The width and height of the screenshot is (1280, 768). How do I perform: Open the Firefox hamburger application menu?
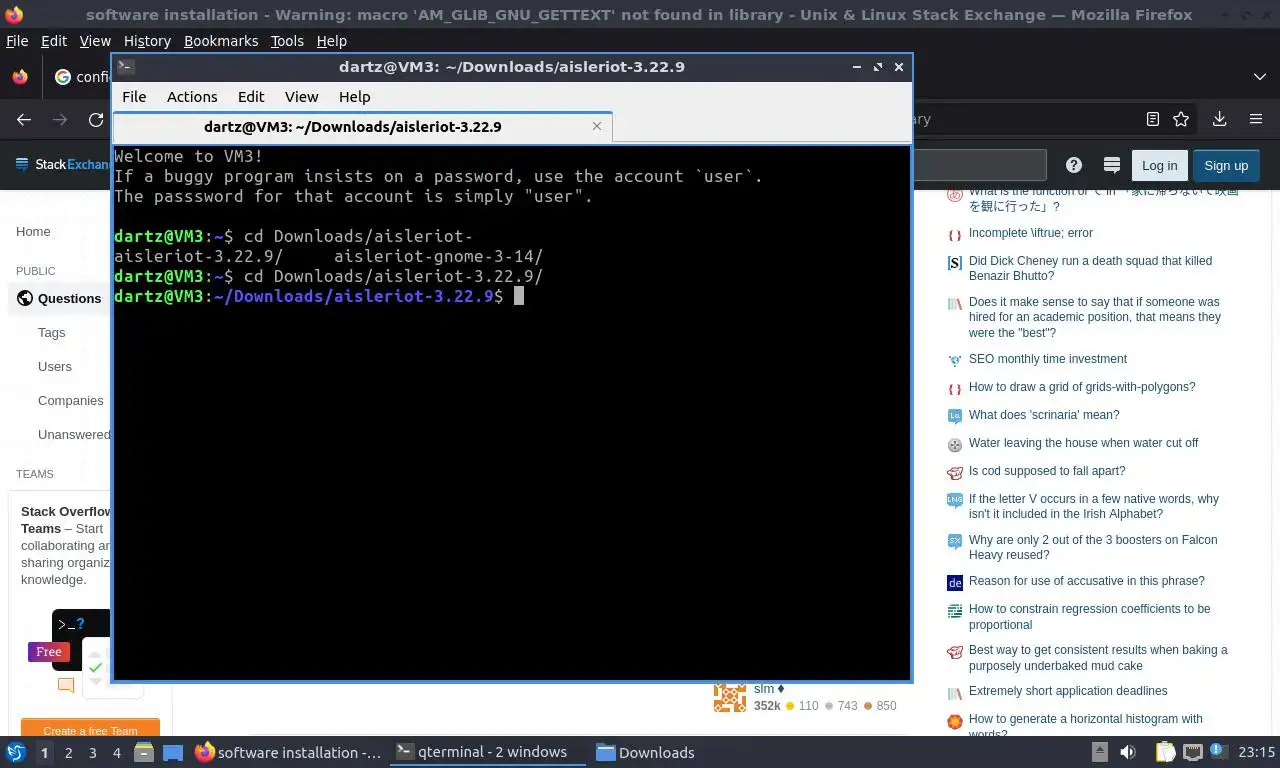point(1256,119)
